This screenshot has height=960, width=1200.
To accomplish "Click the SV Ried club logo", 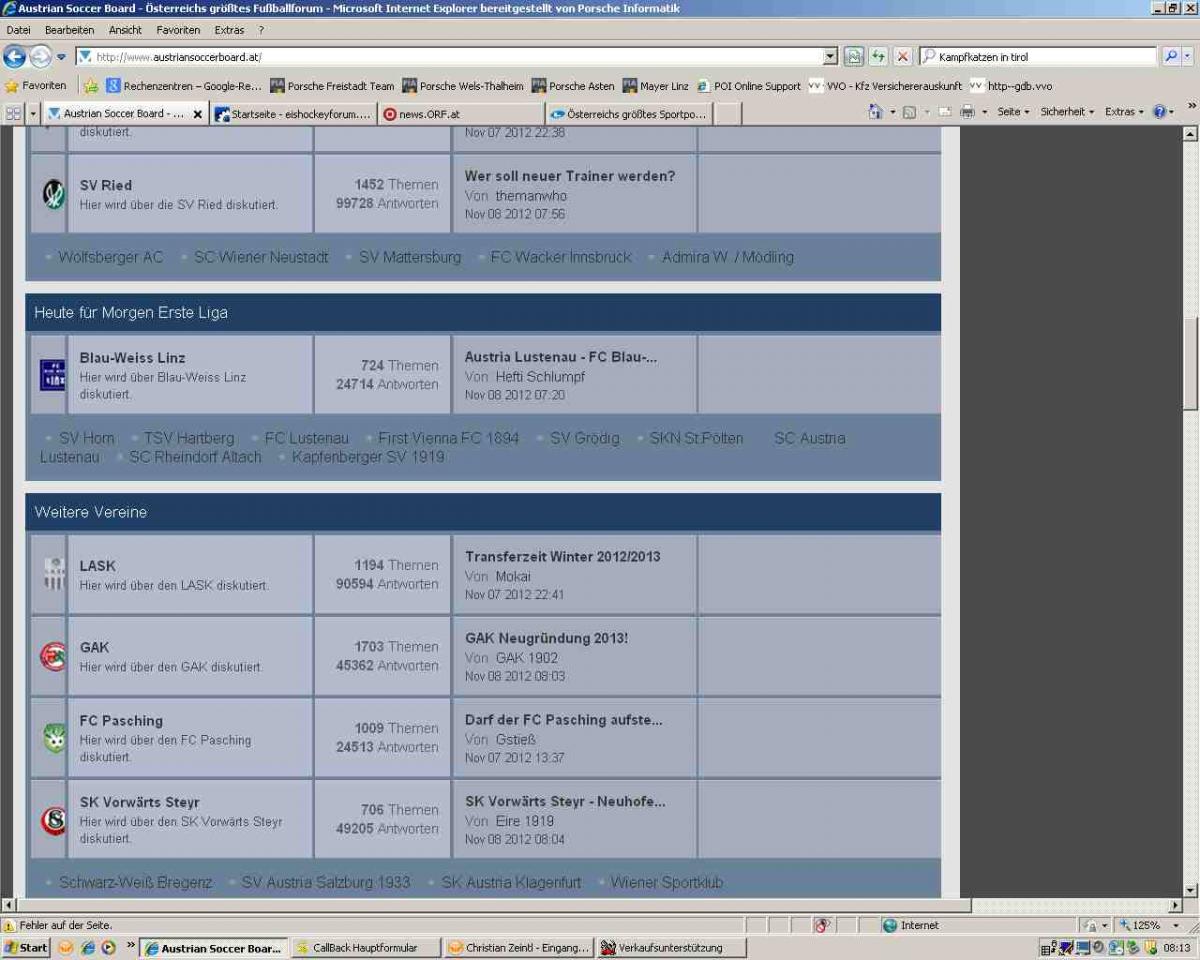I will coord(53,194).
